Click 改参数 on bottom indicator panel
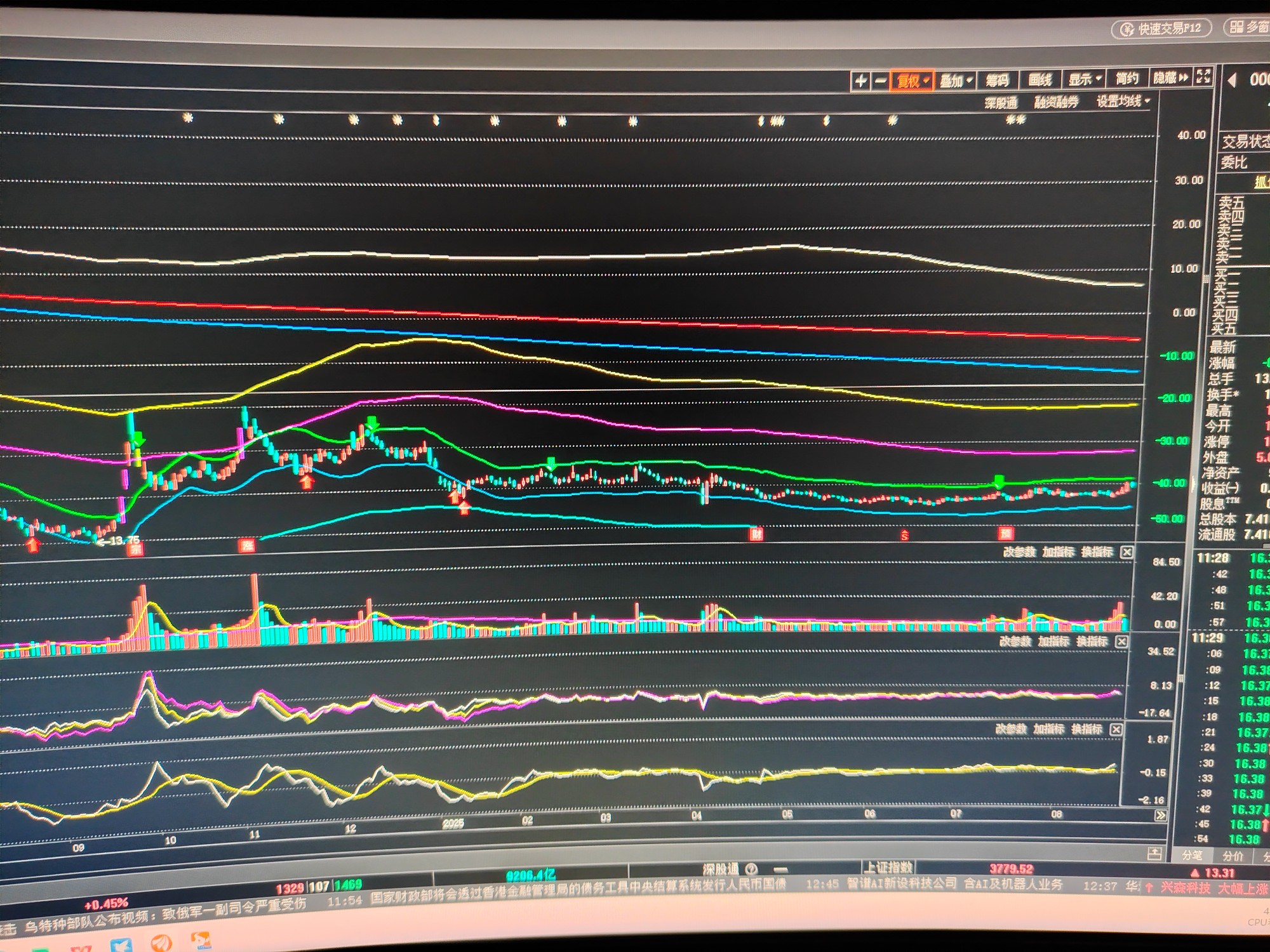1270x952 pixels. [1011, 730]
